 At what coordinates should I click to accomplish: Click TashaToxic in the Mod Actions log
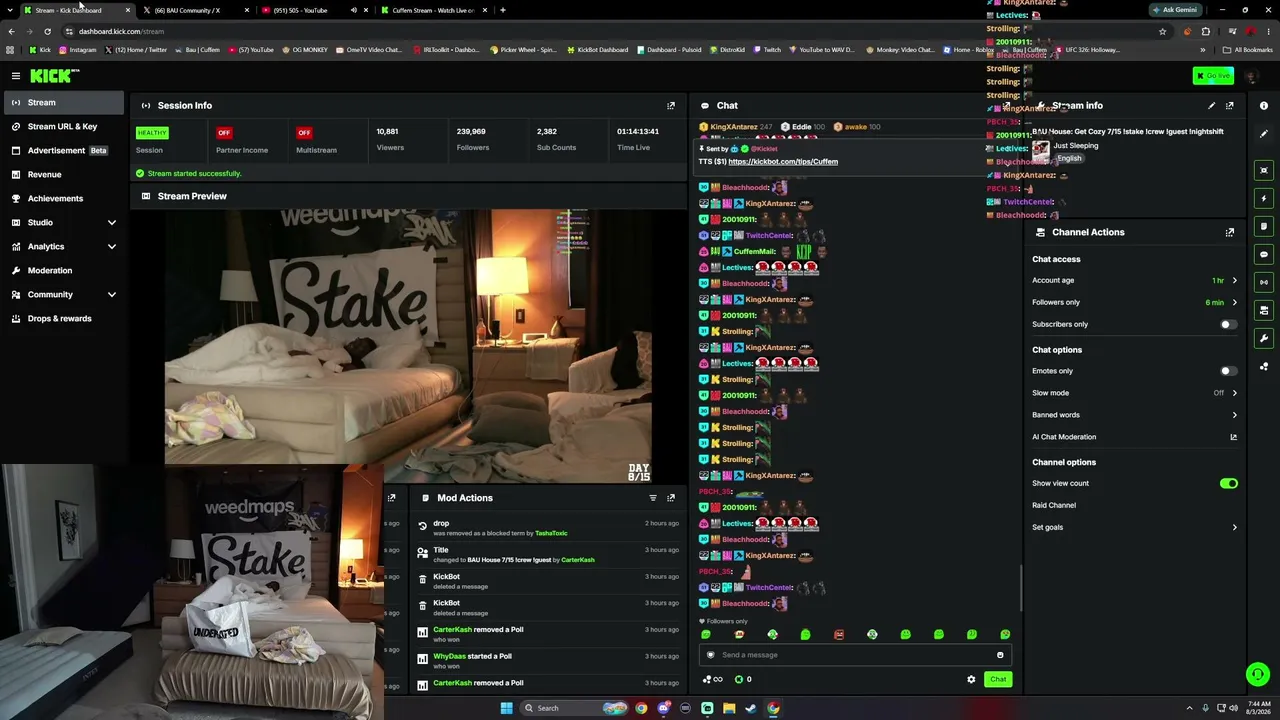click(x=551, y=534)
